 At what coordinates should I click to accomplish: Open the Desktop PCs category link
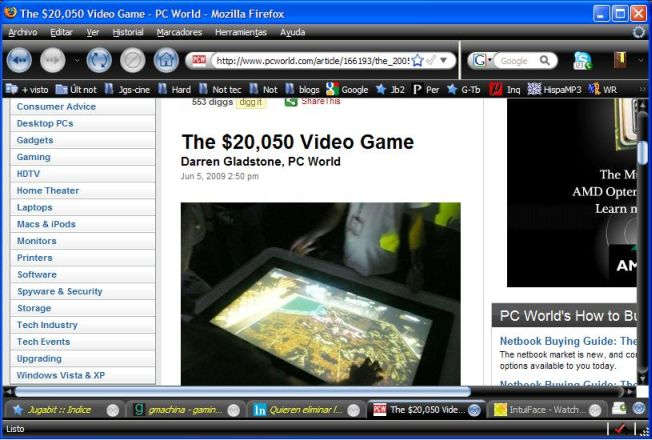tap(45, 124)
